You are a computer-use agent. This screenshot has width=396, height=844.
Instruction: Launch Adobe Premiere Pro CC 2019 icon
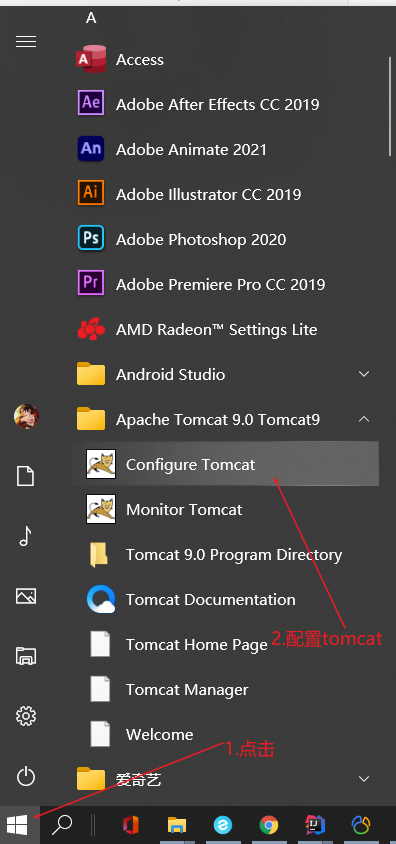click(91, 284)
